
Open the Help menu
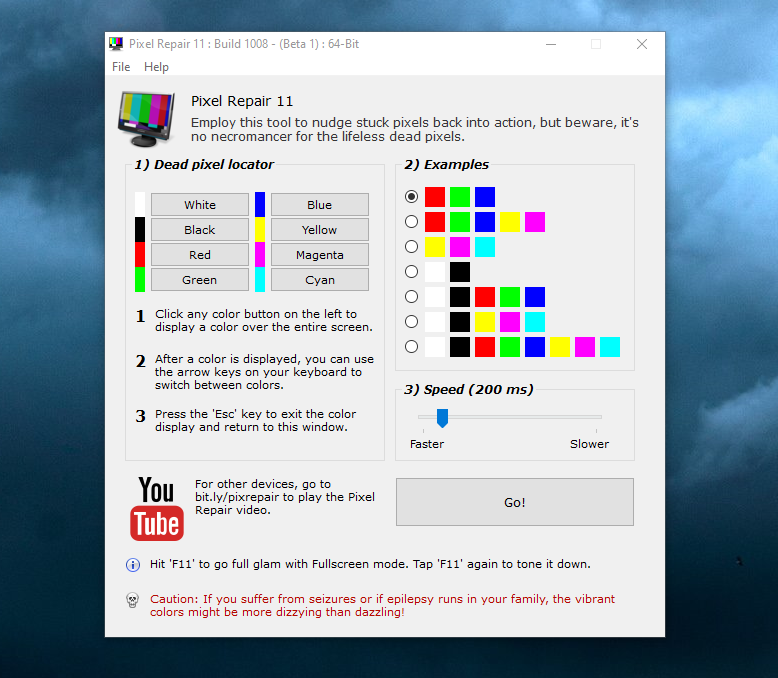(156, 67)
